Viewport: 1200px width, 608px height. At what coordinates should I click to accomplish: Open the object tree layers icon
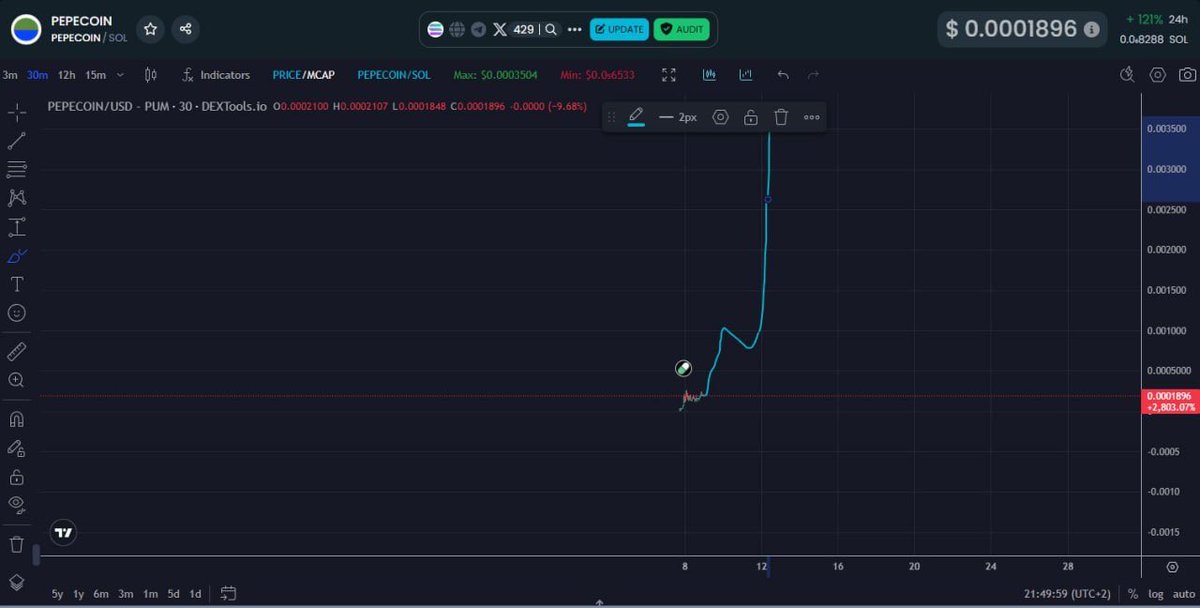tap(17, 582)
